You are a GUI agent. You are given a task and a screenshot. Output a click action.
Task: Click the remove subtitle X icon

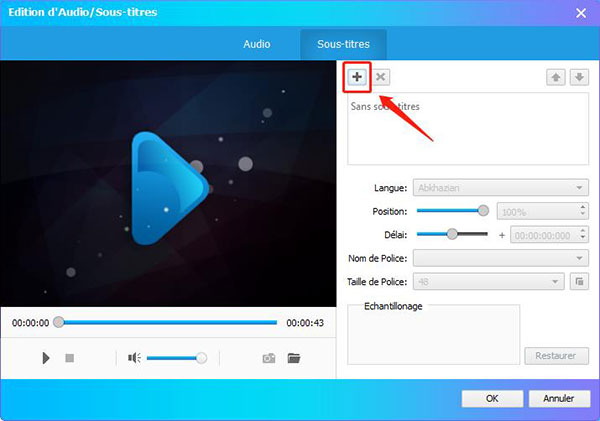coord(381,77)
